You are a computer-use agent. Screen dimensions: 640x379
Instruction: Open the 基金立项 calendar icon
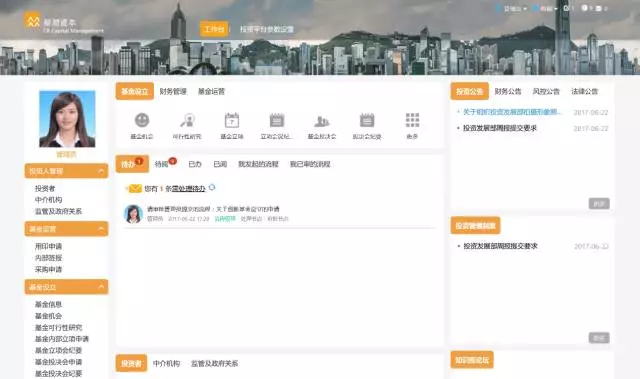[x=232, y=120]
